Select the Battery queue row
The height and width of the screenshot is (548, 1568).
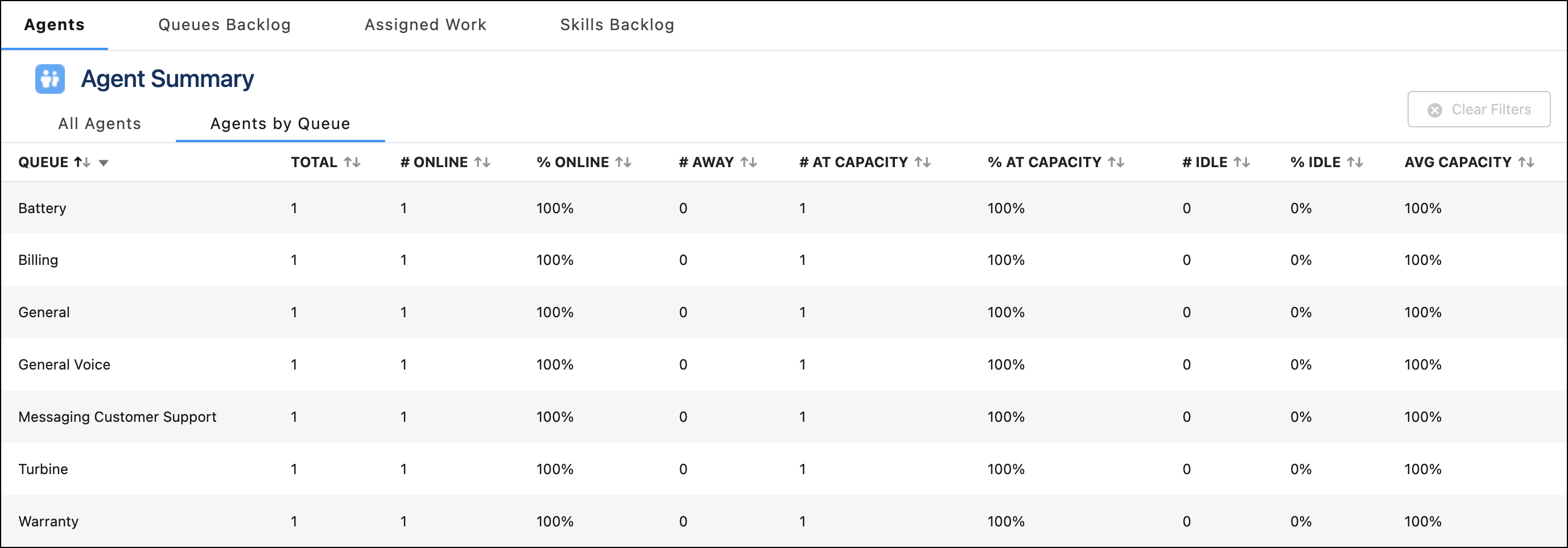tap(43, 208)
